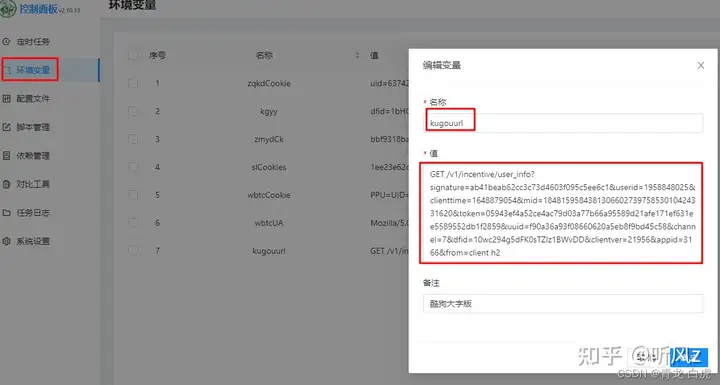Close the 编辑变量 dialog
720x385 pixels.
(701, 65)
